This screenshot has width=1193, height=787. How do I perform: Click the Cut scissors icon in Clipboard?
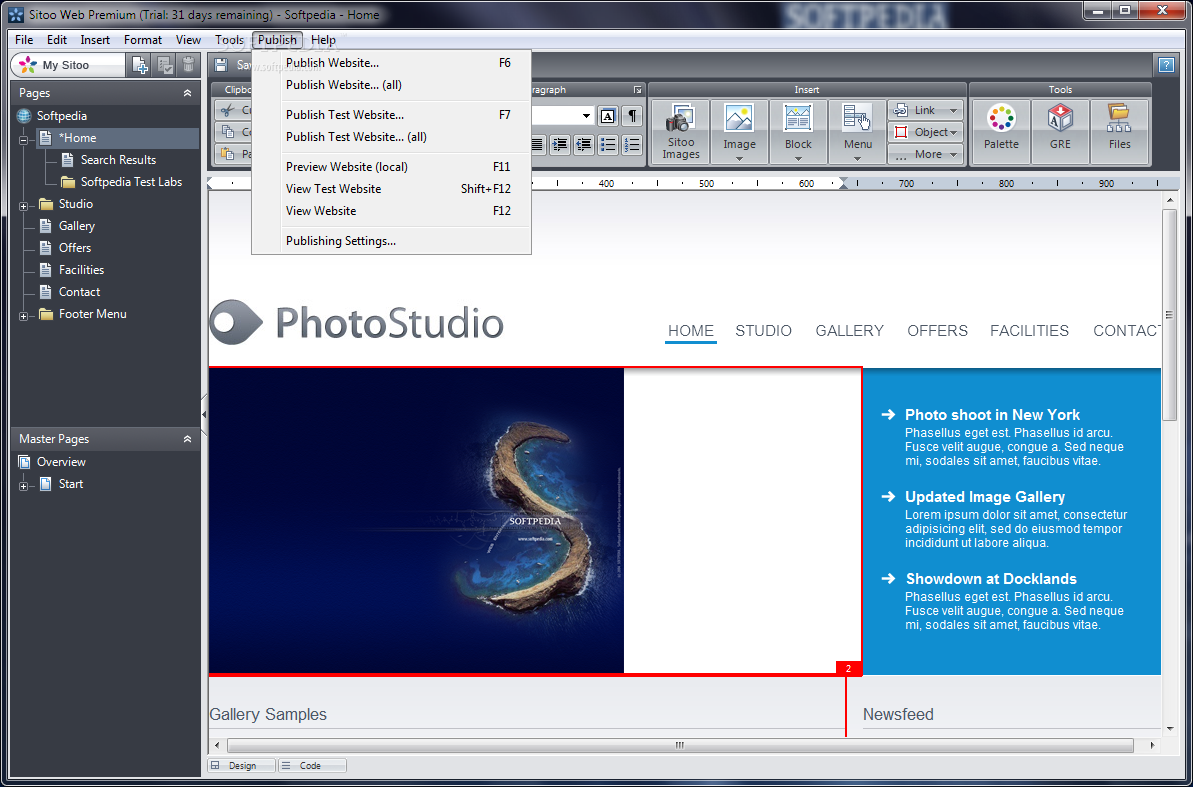(227, 110)
